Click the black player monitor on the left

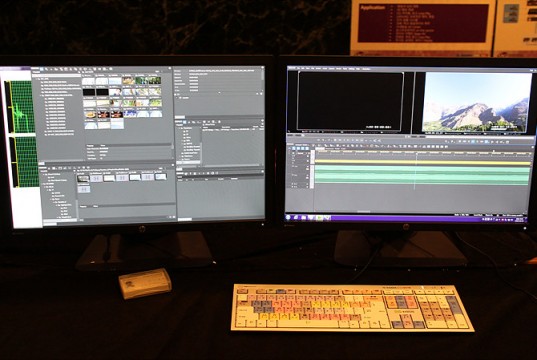[350, 101]
